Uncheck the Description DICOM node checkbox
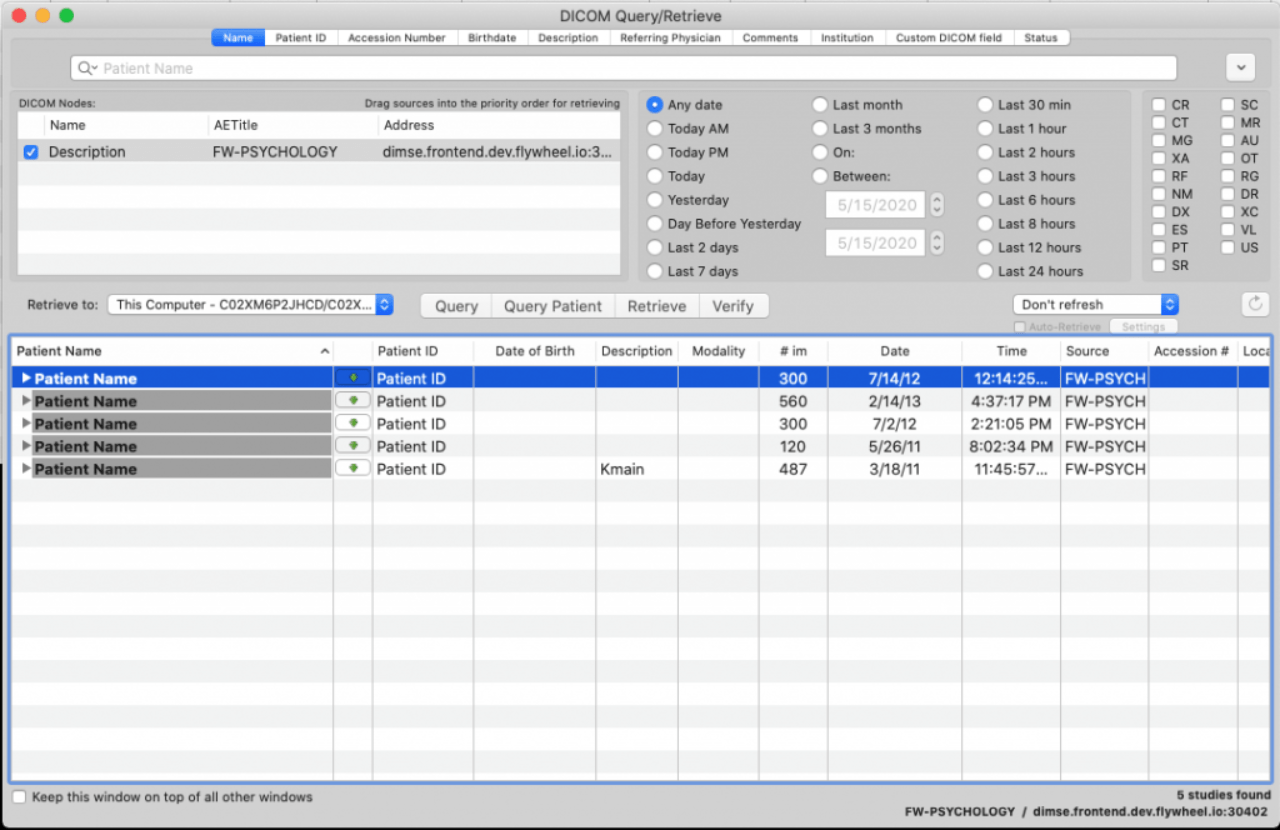This screenshot has height=830, width=1280. 29,151
